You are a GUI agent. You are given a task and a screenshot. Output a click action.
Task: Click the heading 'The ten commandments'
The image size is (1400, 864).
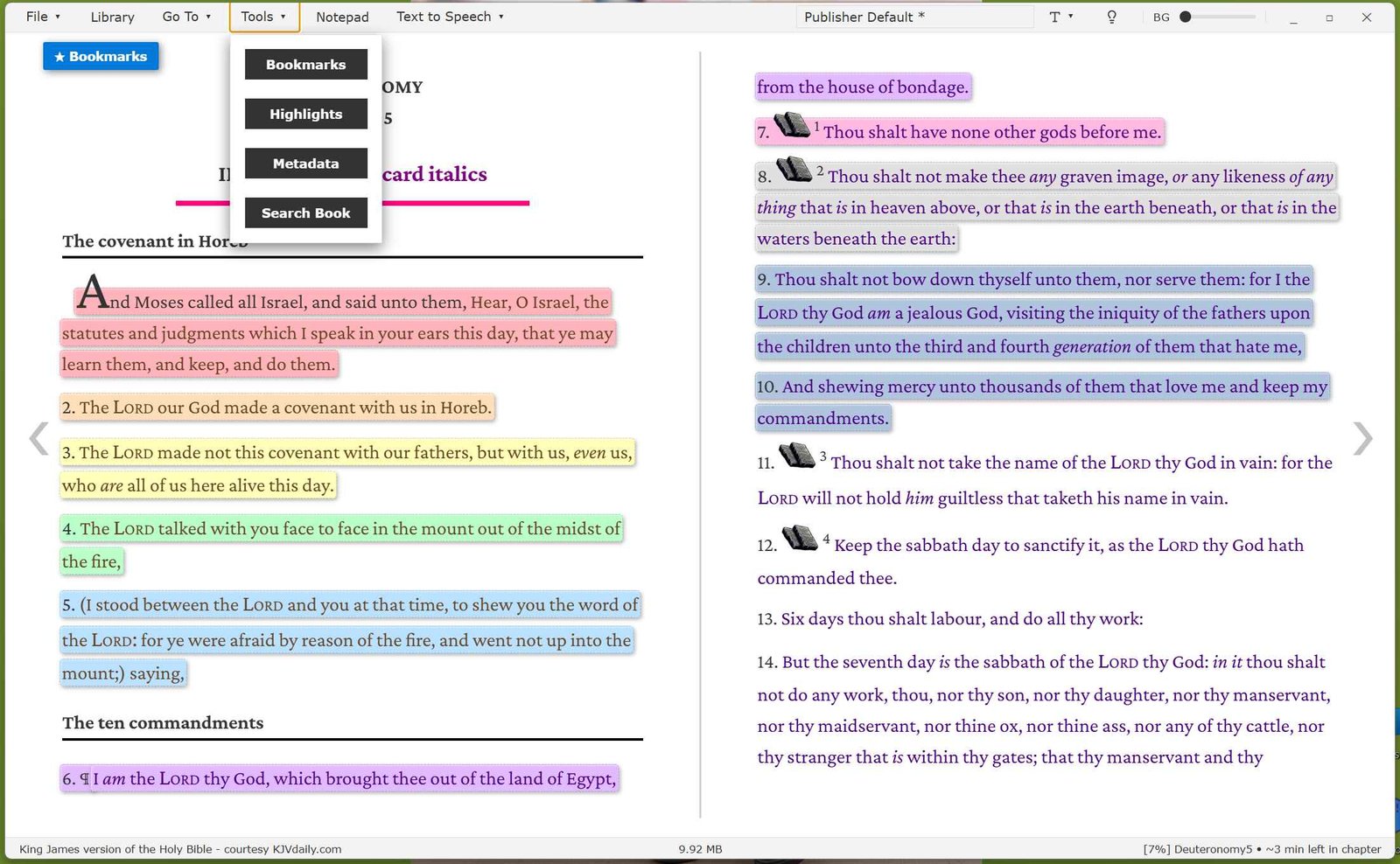click(x=163, y=723)
